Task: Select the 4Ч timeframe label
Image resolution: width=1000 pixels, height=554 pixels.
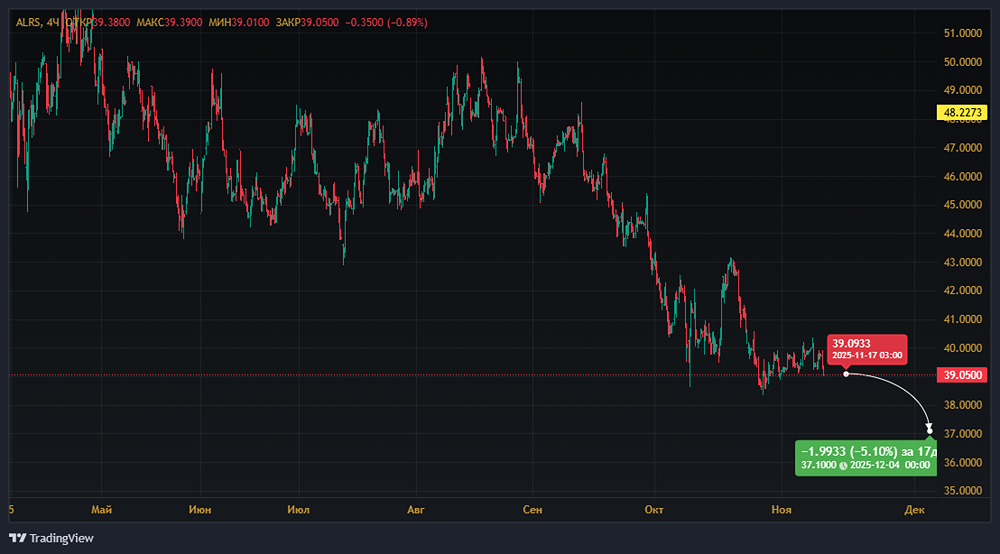Action: [x=55, y=21]
